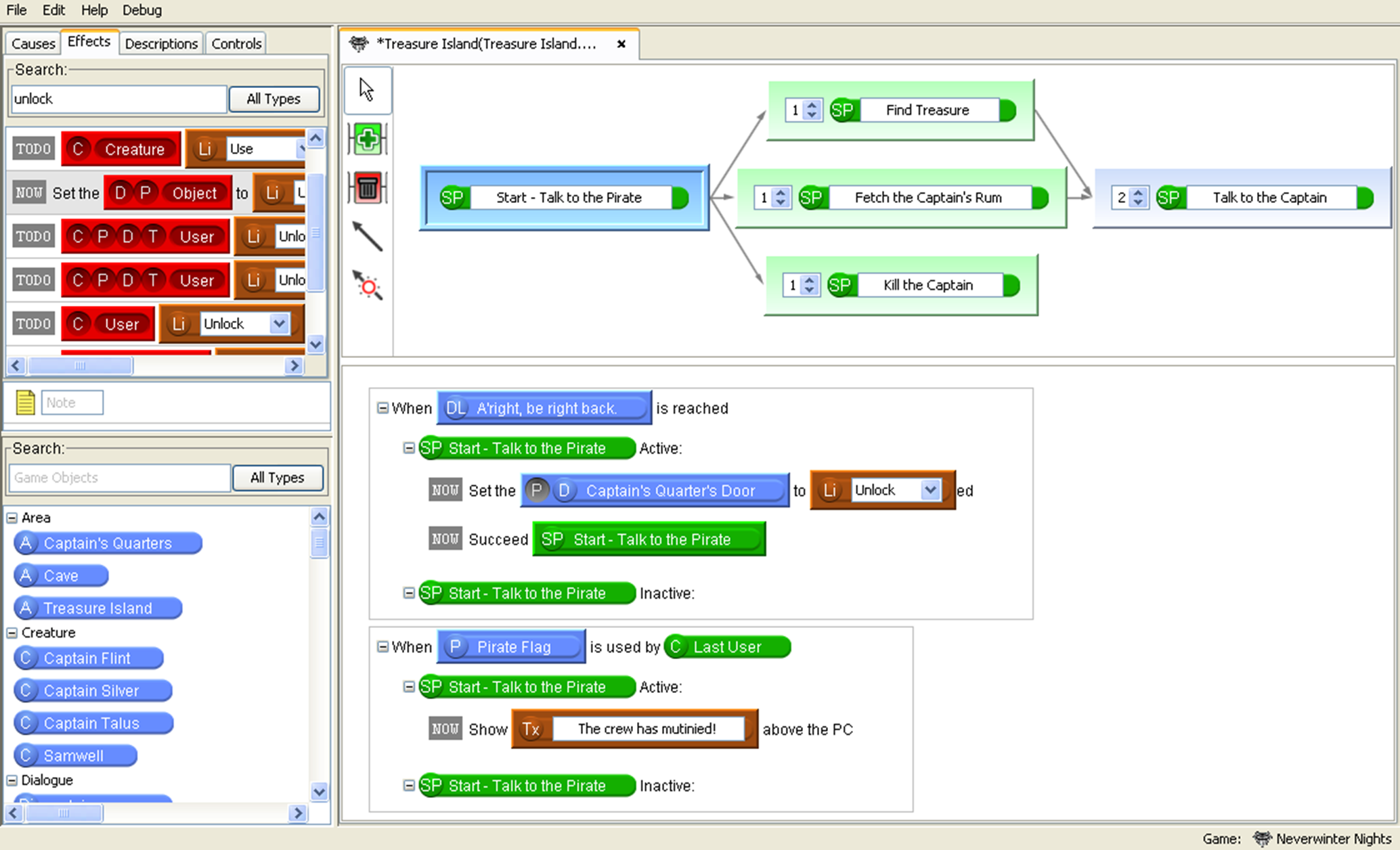Click the All Types button beside unlock search
The height and width of the screenshot is (850, 1400).
click(x=274, y=99)
